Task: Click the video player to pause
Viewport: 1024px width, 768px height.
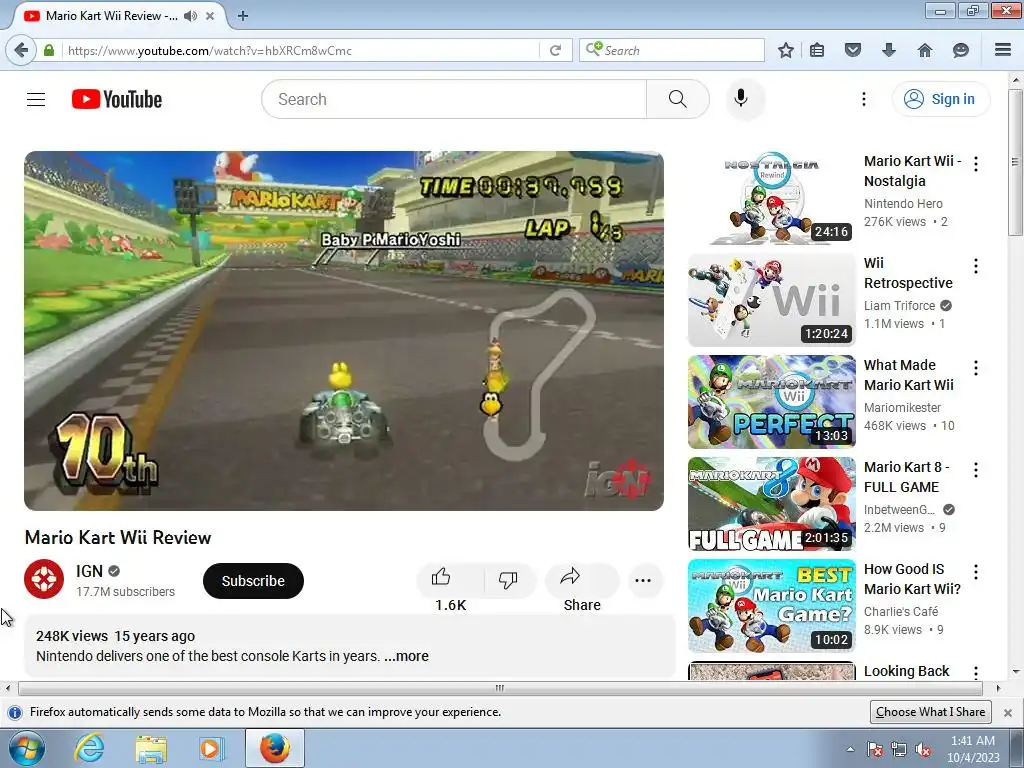Action: [x=344, y=331]
